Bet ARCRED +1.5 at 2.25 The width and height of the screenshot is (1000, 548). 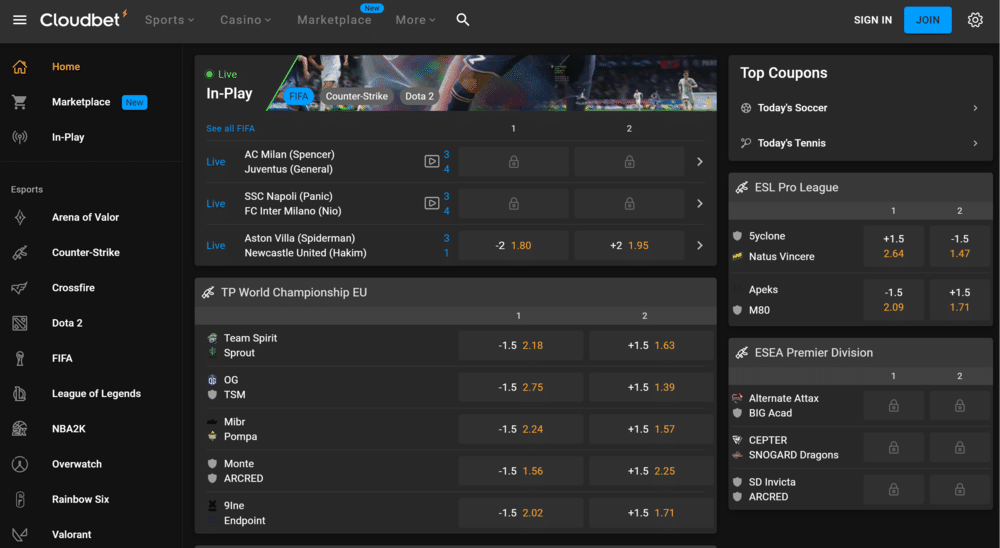tap(651, 471)
